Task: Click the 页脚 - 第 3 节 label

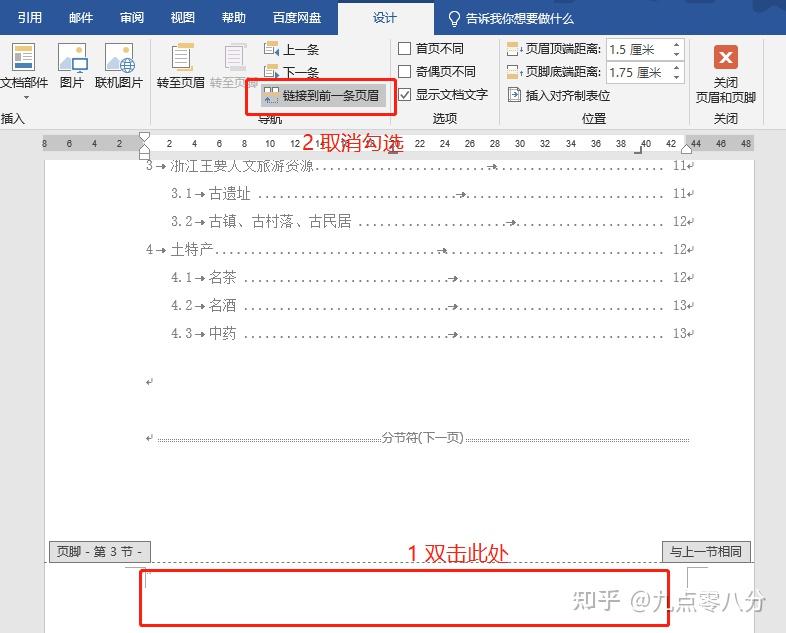Action: coord(100,552)
